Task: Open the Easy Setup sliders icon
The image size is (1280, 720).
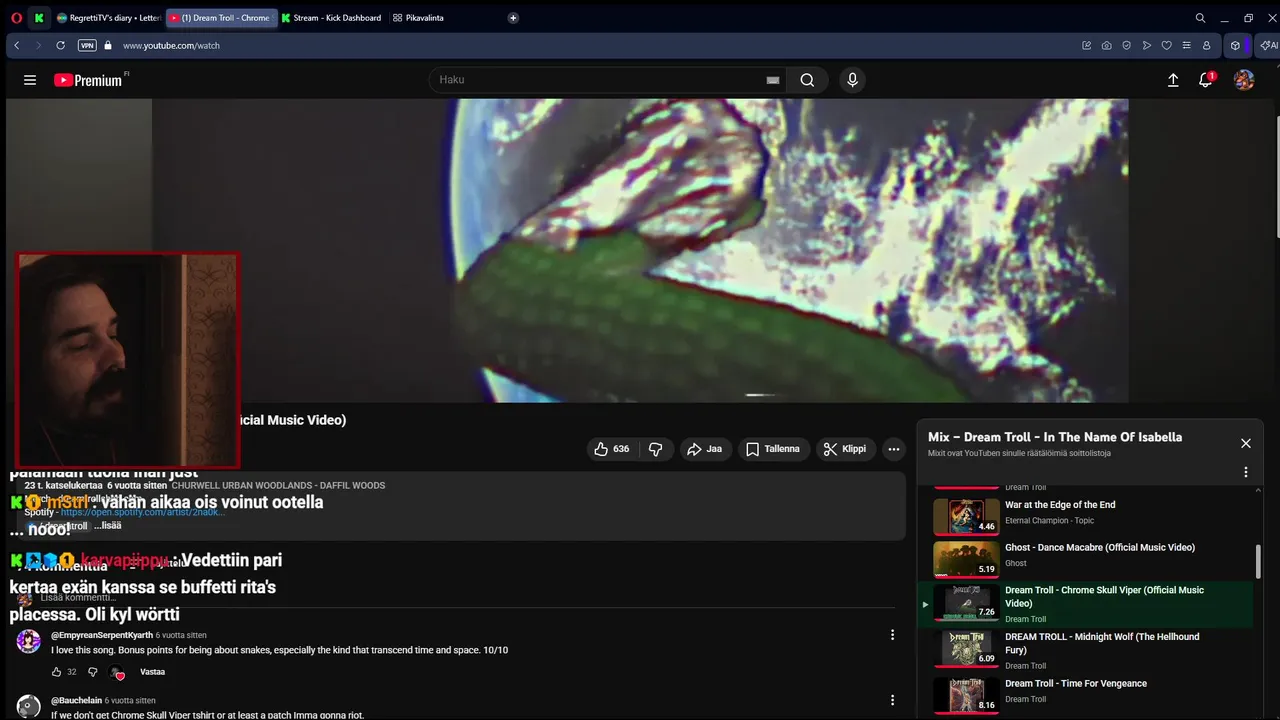Action: pos(1186,45)
